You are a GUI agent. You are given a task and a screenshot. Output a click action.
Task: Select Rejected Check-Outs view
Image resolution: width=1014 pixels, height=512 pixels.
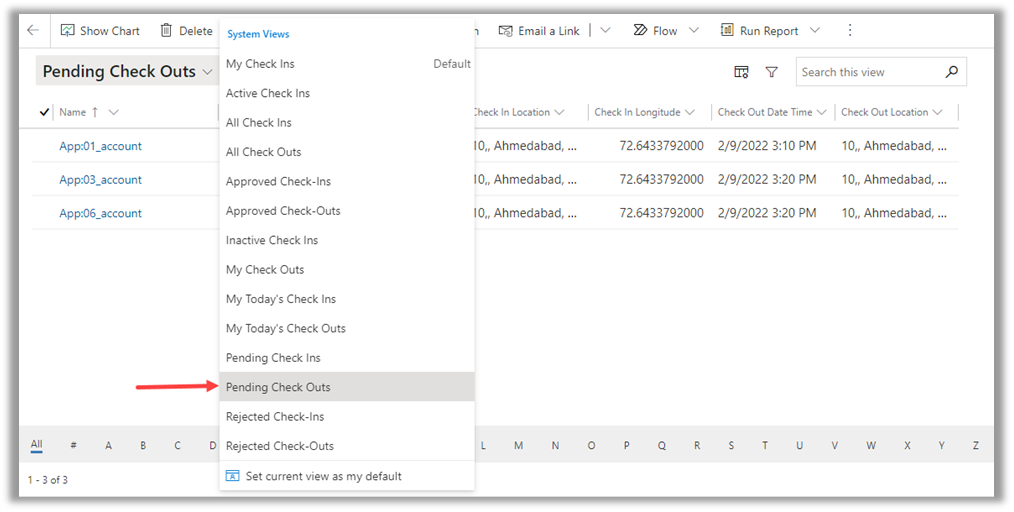coord(280,446)
